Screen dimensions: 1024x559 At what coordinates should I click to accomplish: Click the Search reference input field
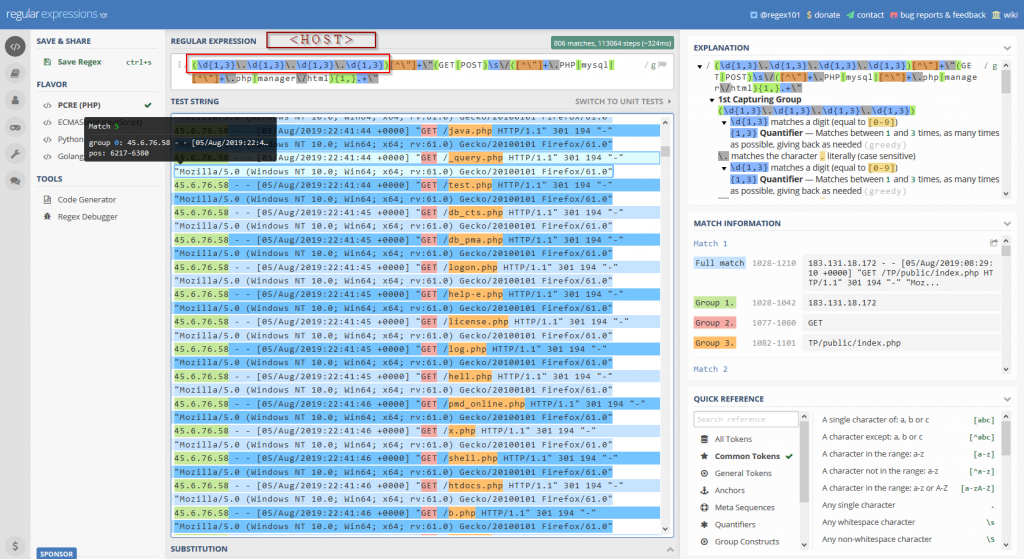point(746,419)
